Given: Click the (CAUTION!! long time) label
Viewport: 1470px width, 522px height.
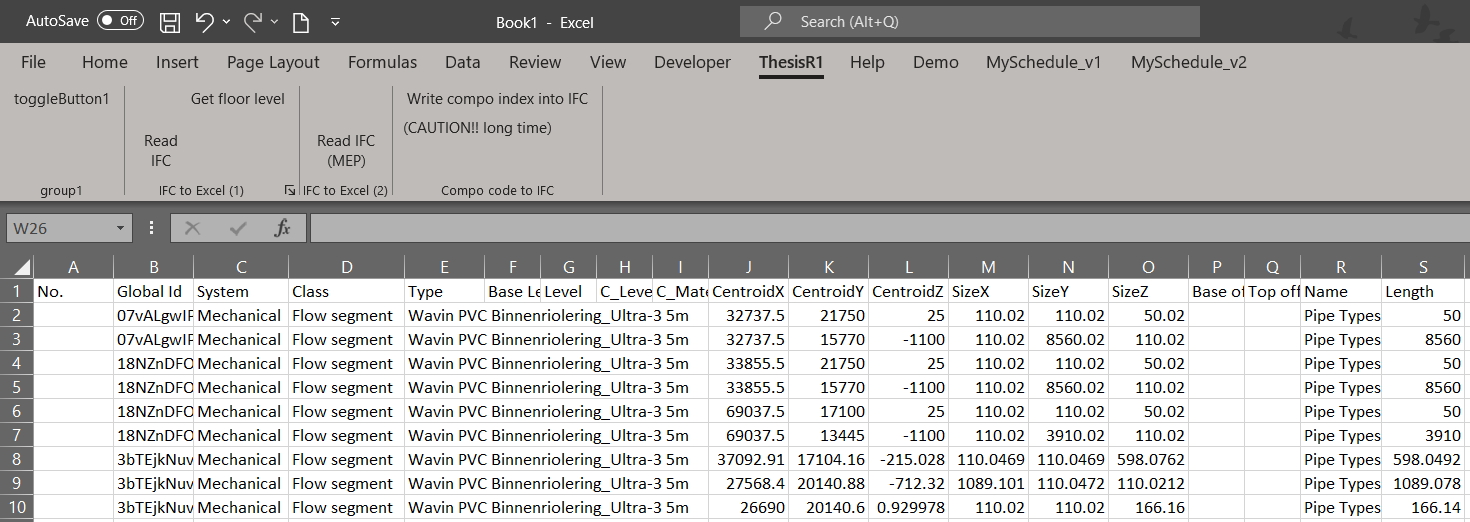Looking at the screenshot, I should click(478, 127).
